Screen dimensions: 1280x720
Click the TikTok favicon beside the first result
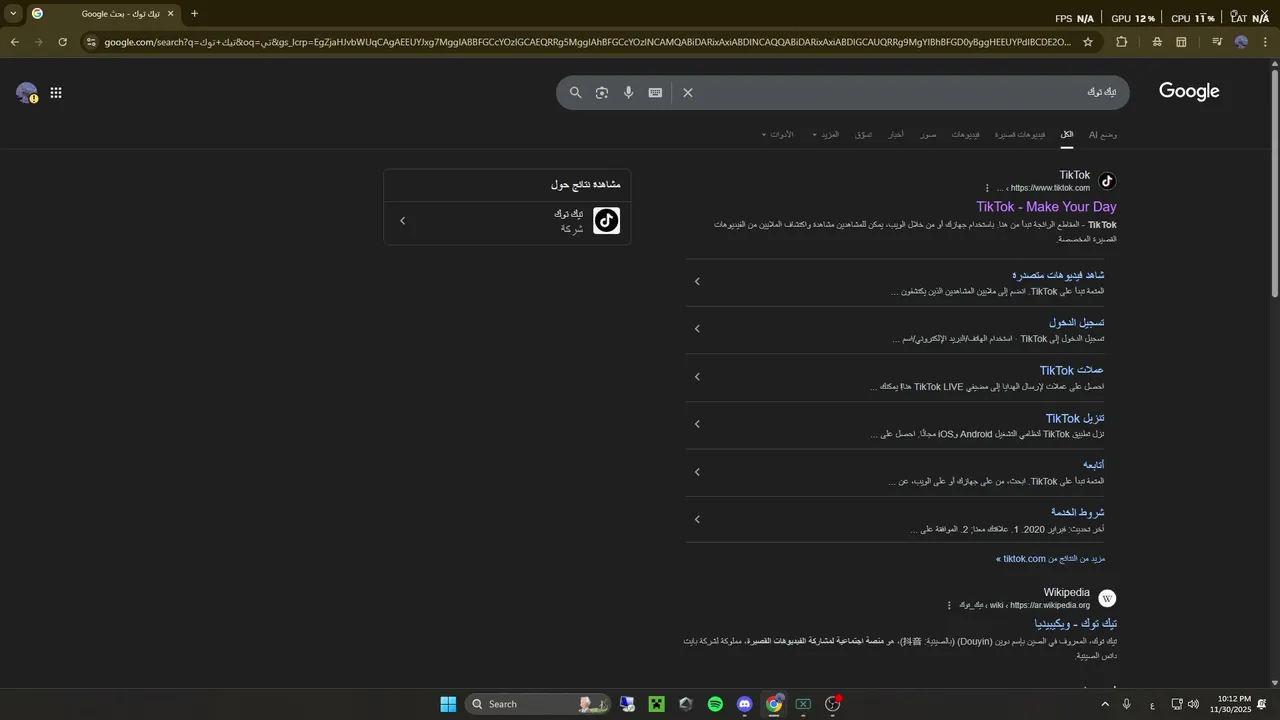click(x=1107, y=181)
